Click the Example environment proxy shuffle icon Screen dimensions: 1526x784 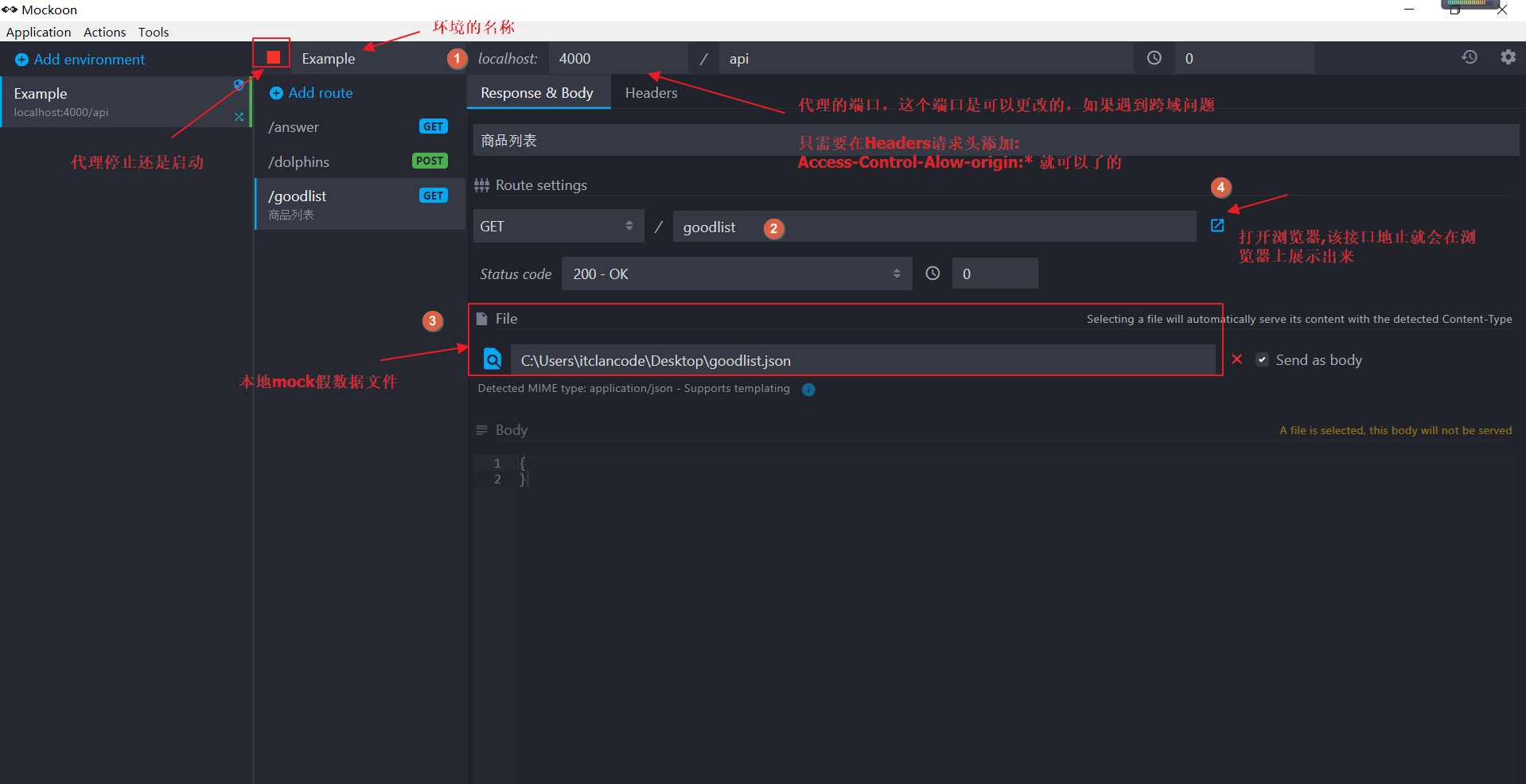click(x=239, y=116)
